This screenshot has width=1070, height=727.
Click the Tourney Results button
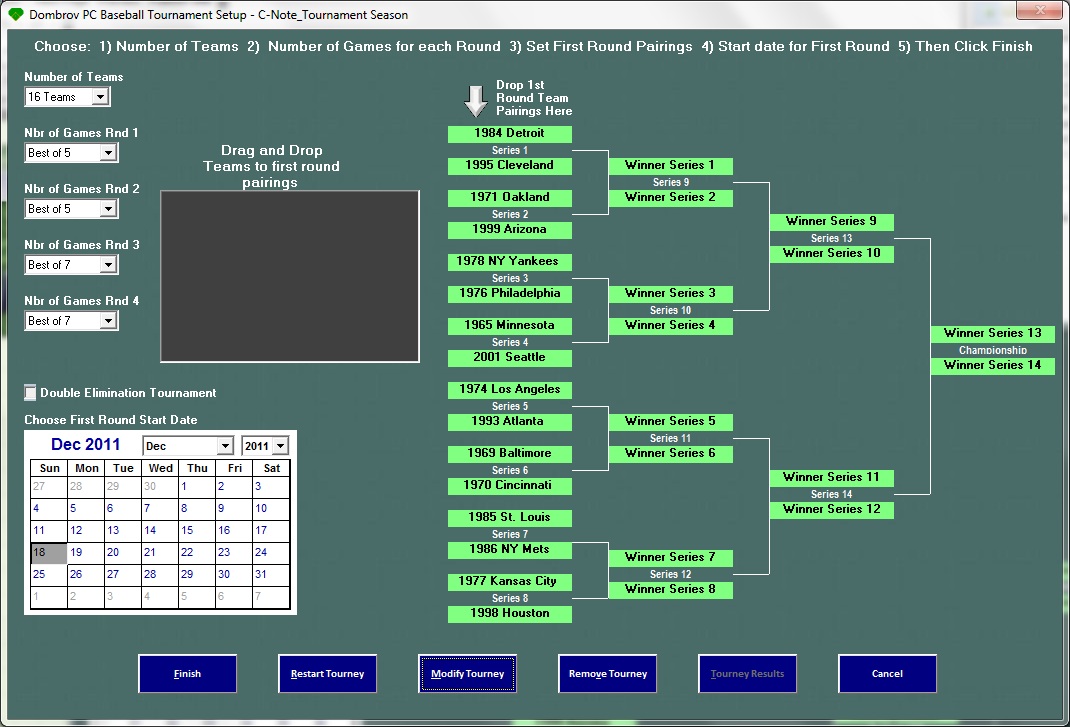[x=747, y=674]
